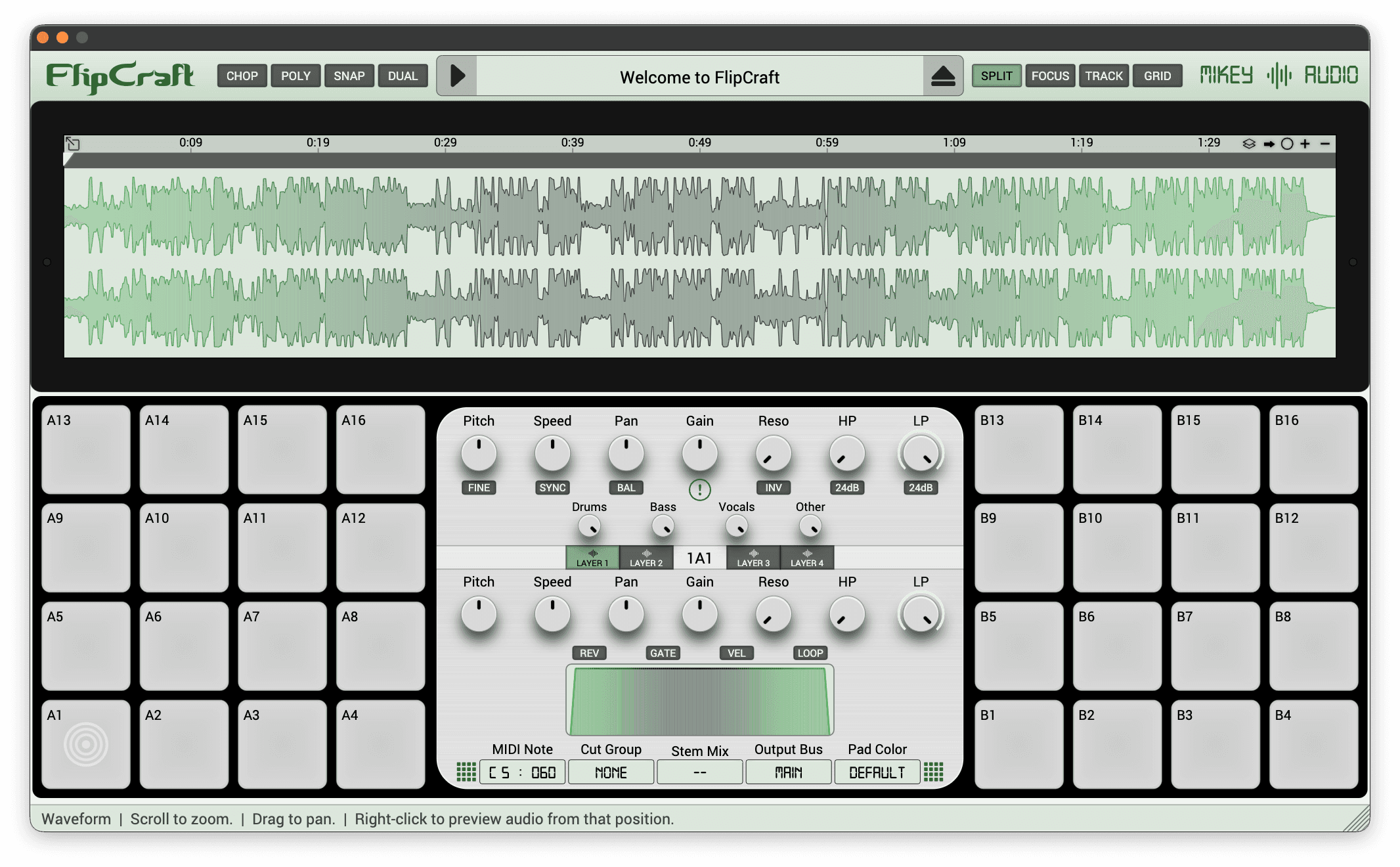This screenshot has height=867, width=1400.
Task: Zoom in the waveform with the plus icon
Action: click(x=1305, y=144)
